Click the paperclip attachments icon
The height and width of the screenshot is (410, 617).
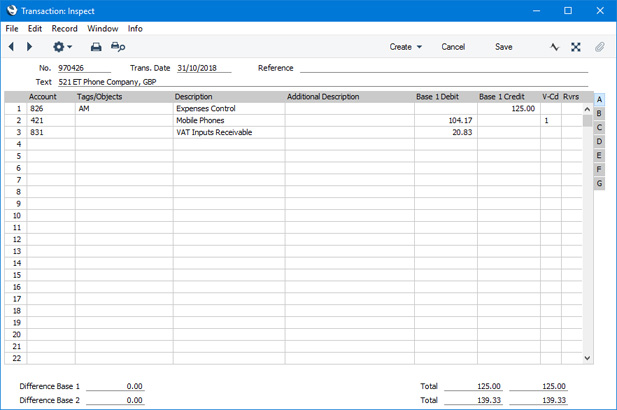[599, 47]
